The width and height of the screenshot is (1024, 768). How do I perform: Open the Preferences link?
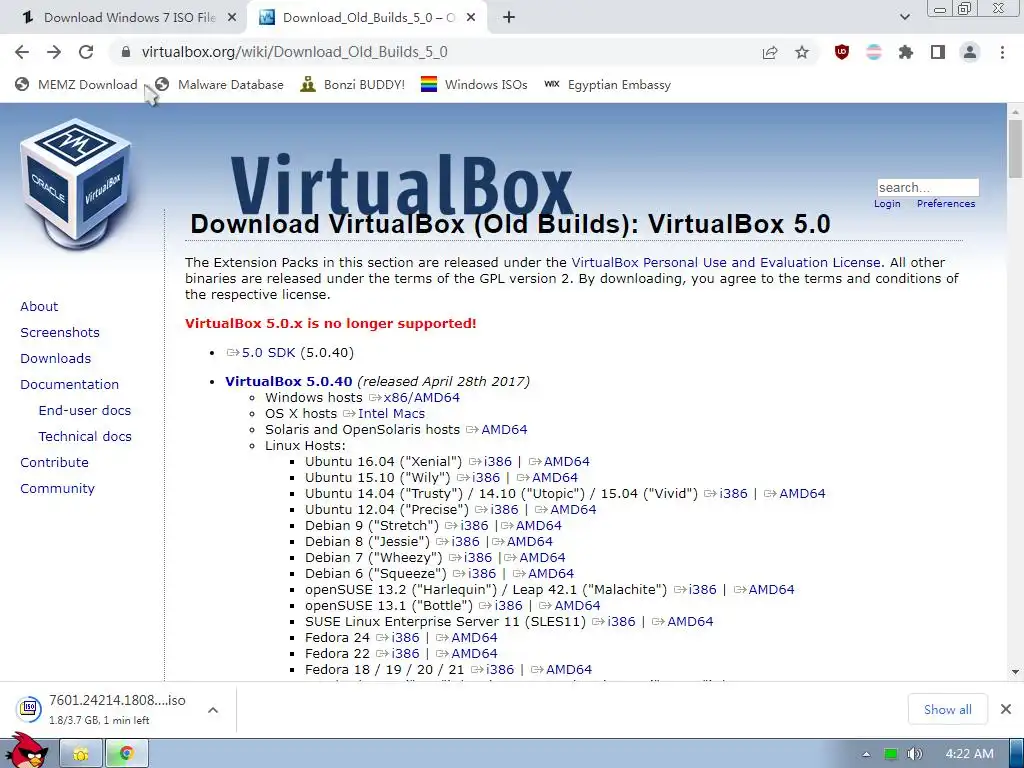tap(946, 204)
